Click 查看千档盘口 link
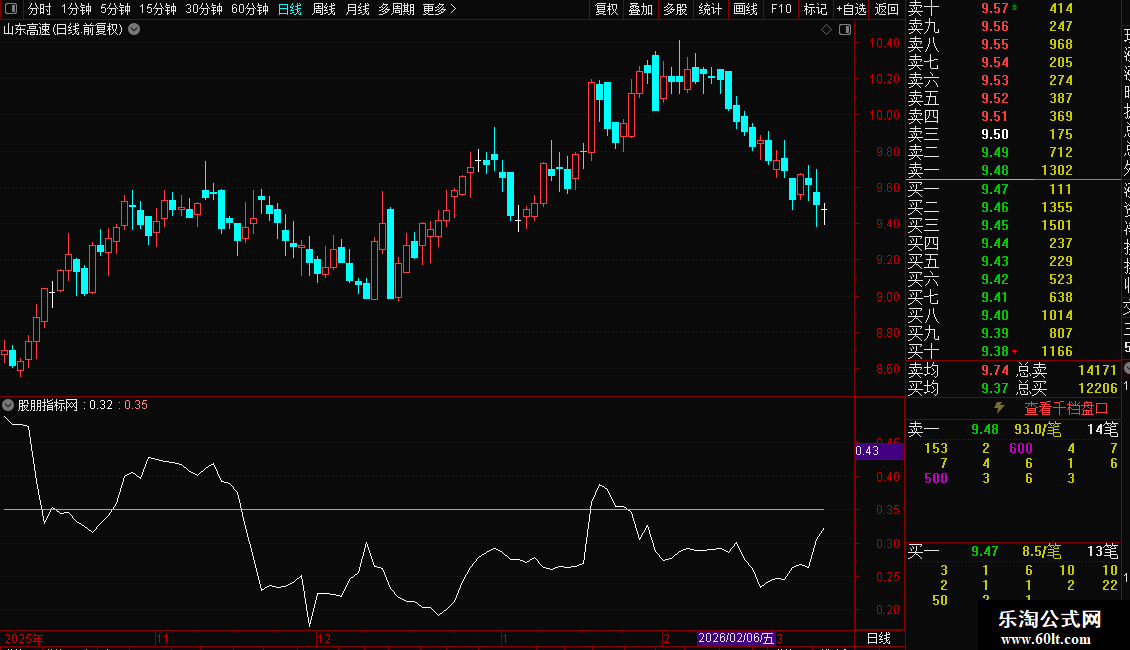 pyautogui.click(x=1066, y=408)
